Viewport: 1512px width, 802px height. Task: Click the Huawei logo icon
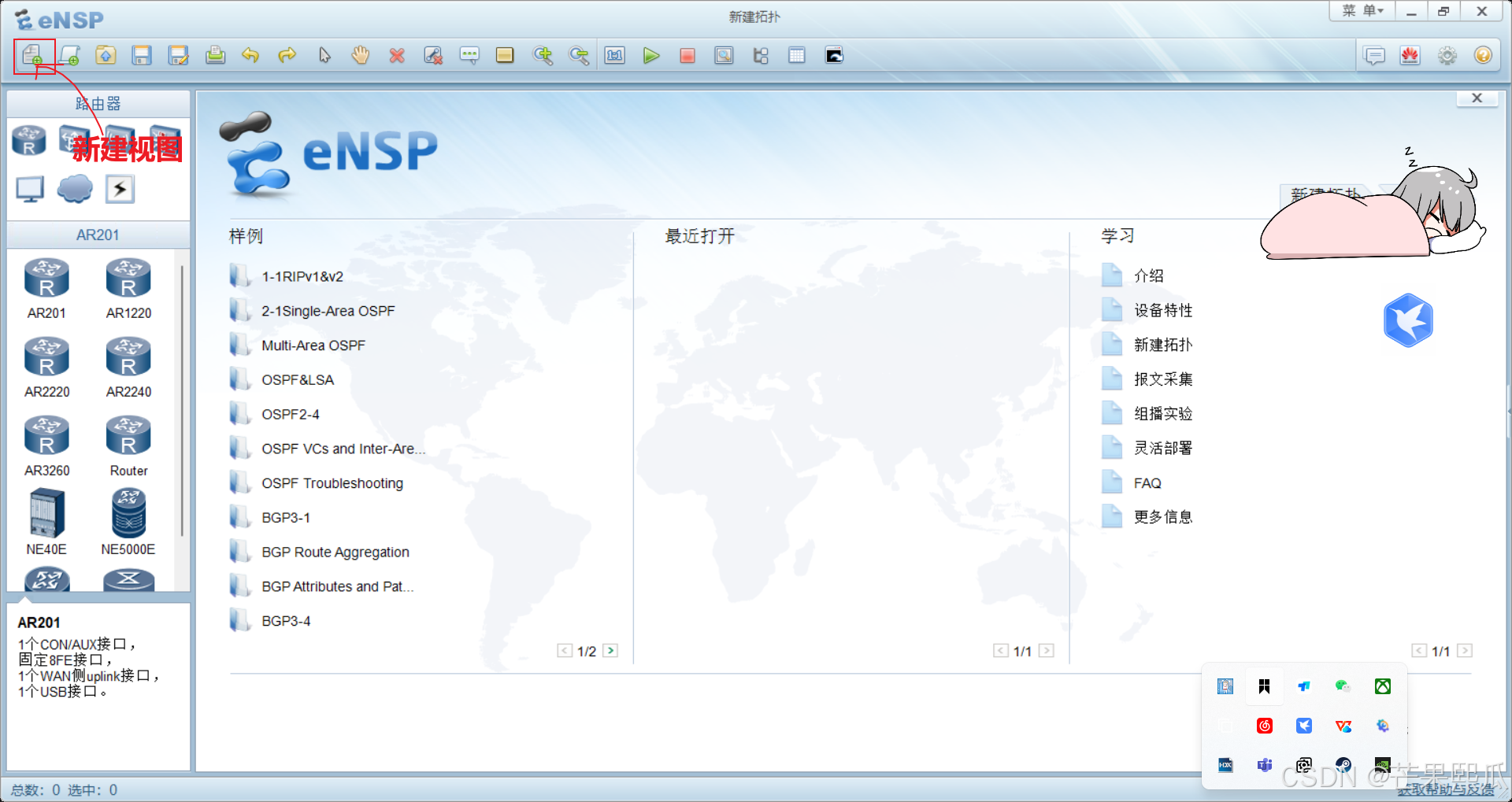pyautogui.click(x=1410, y=56)
